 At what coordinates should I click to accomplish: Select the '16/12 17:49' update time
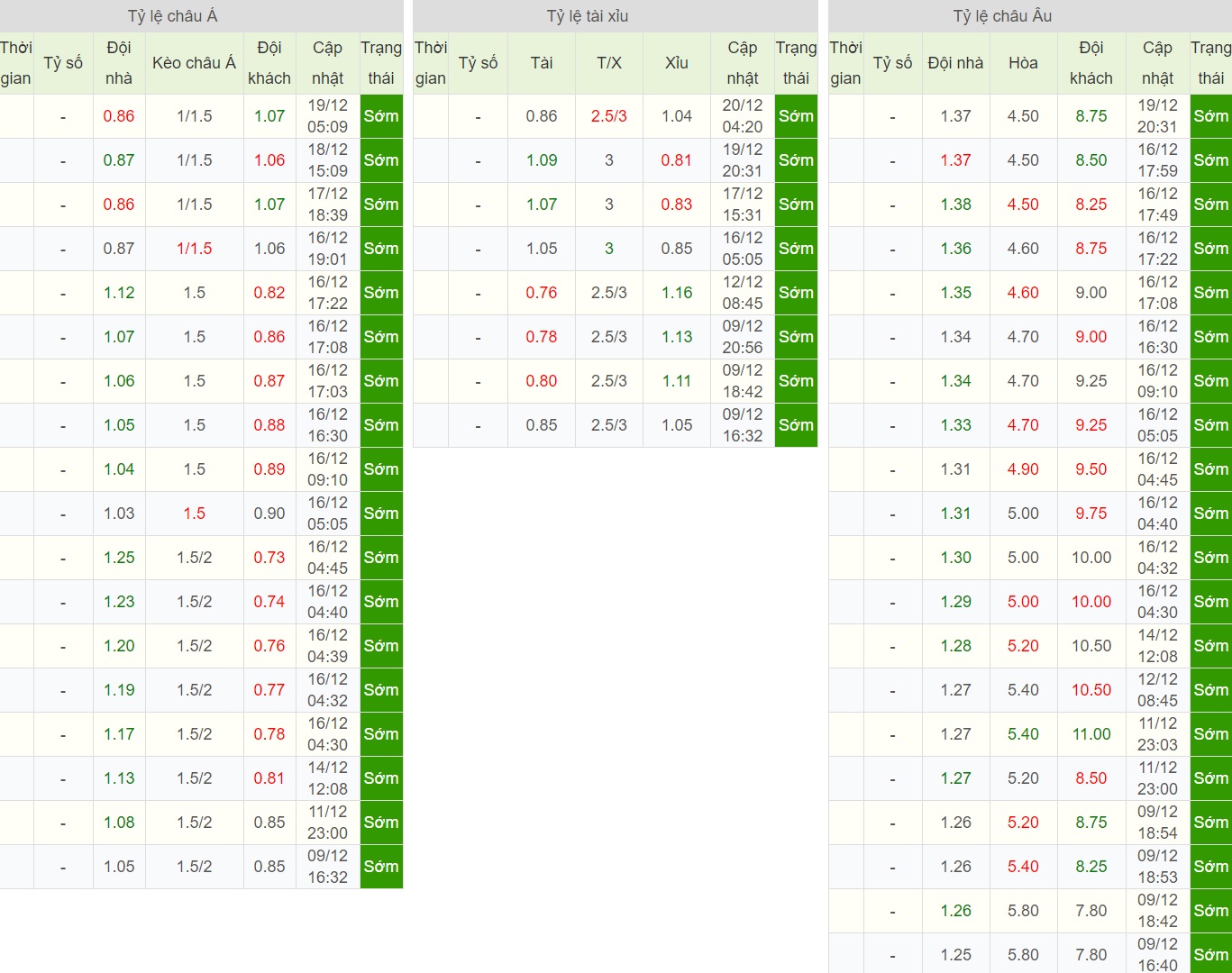pos(1157,205)
